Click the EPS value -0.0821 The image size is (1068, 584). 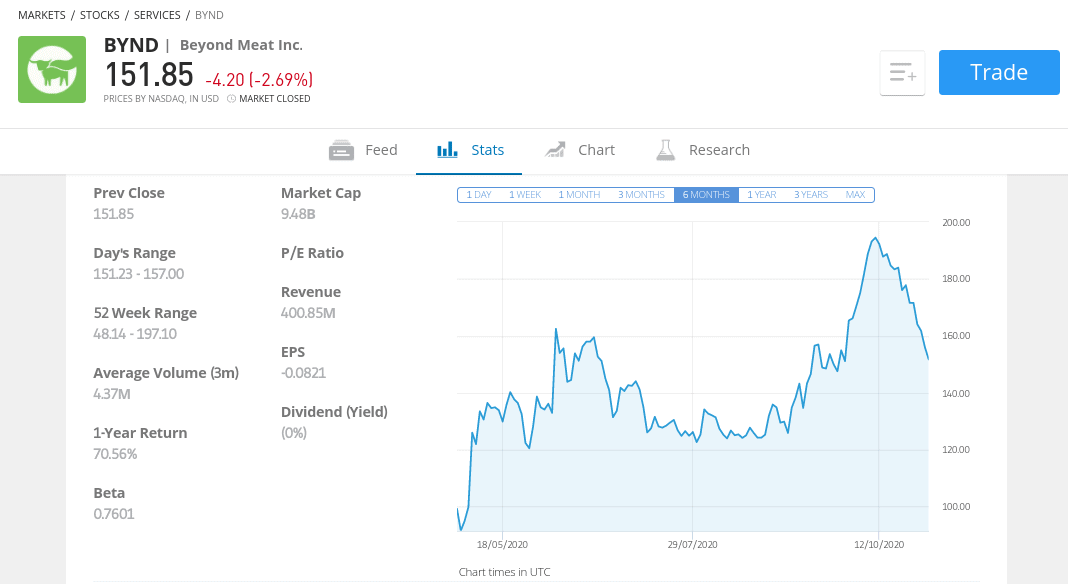coord(303,373)
